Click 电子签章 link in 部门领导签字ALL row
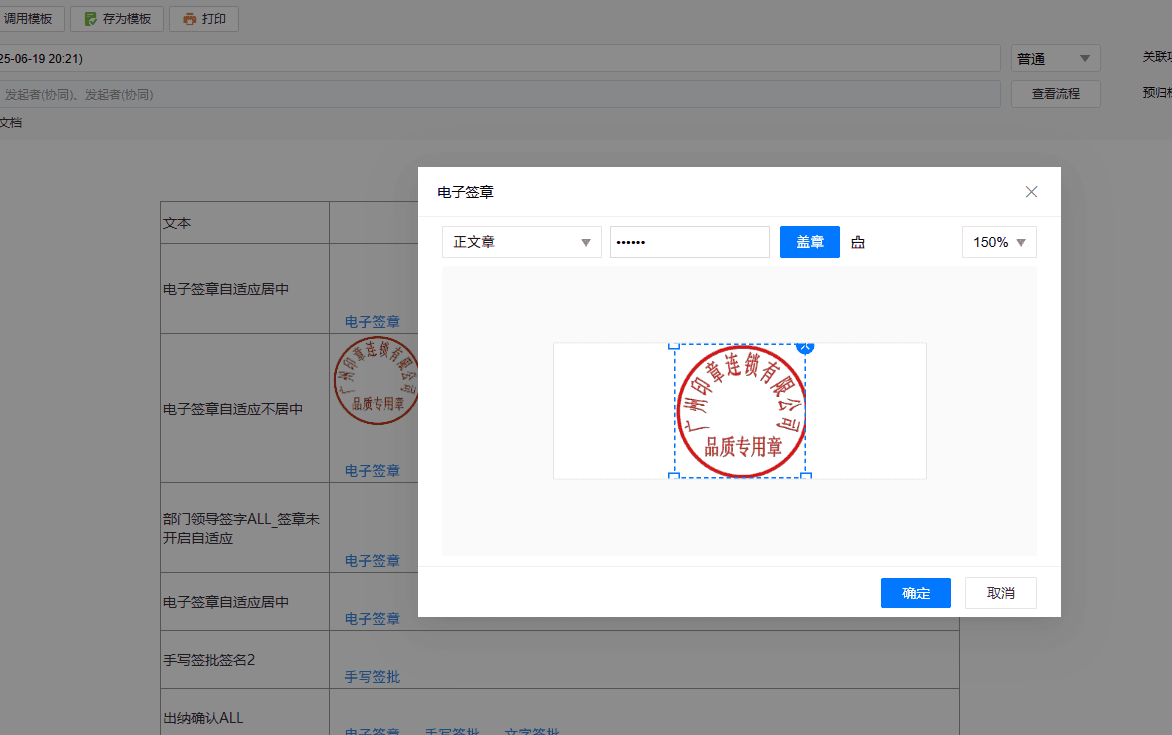 (372, 561)
